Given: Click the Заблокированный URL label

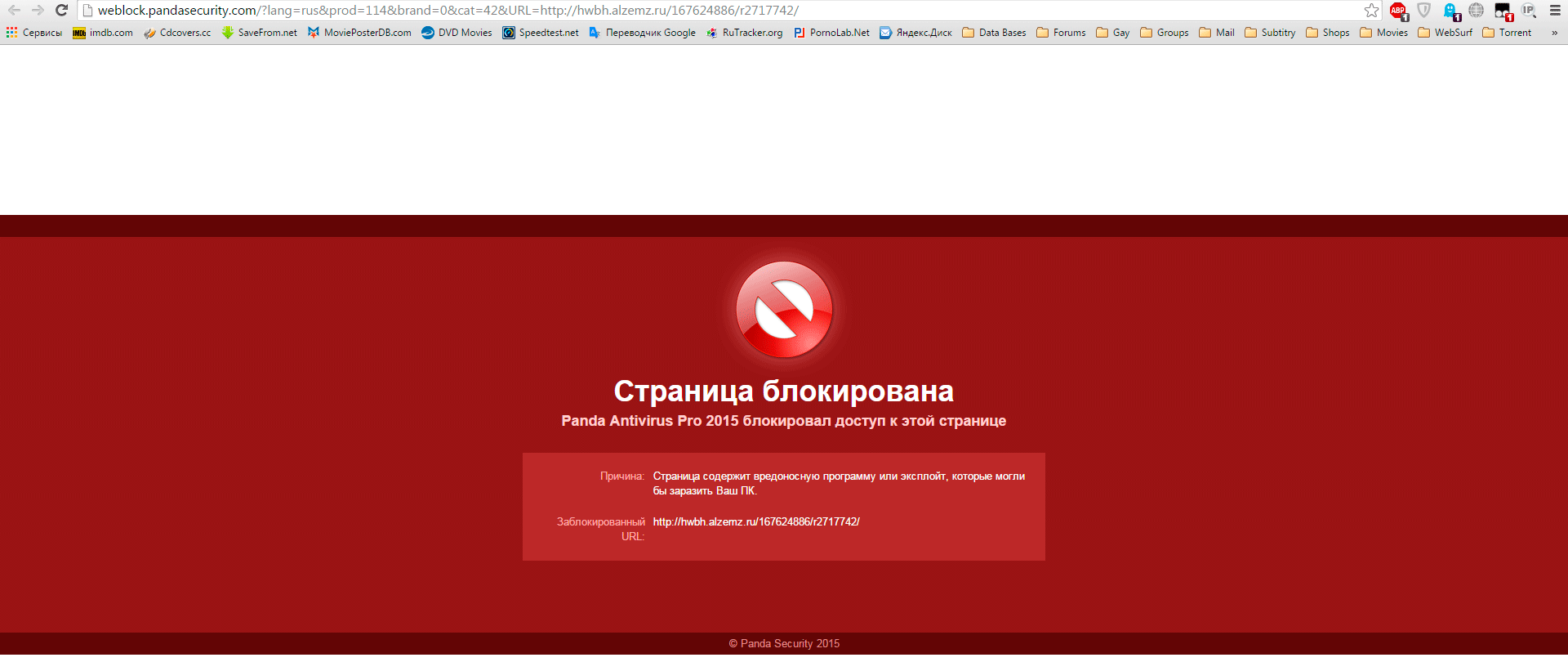Looking at the screenshot, I should click(601, 529).
